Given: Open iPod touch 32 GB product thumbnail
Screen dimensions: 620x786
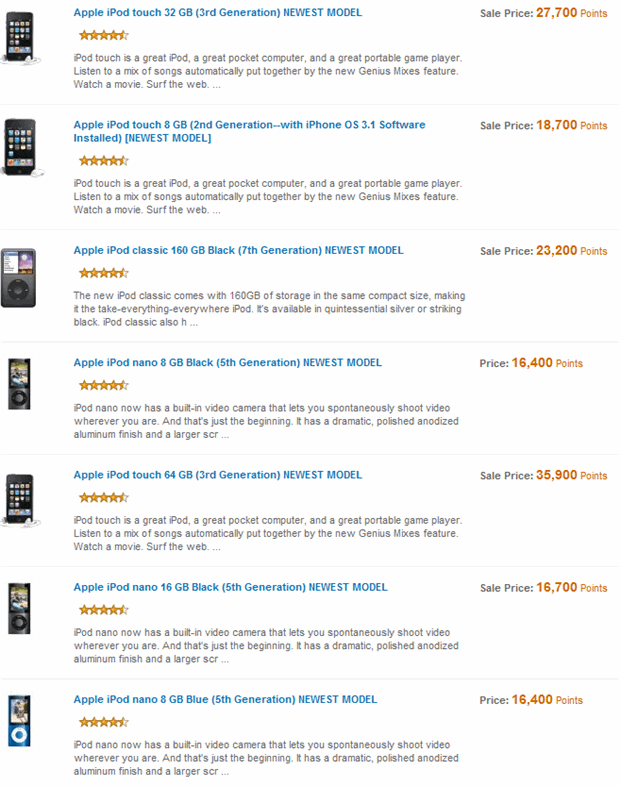Looking at the screenshot, I should 21,38.
